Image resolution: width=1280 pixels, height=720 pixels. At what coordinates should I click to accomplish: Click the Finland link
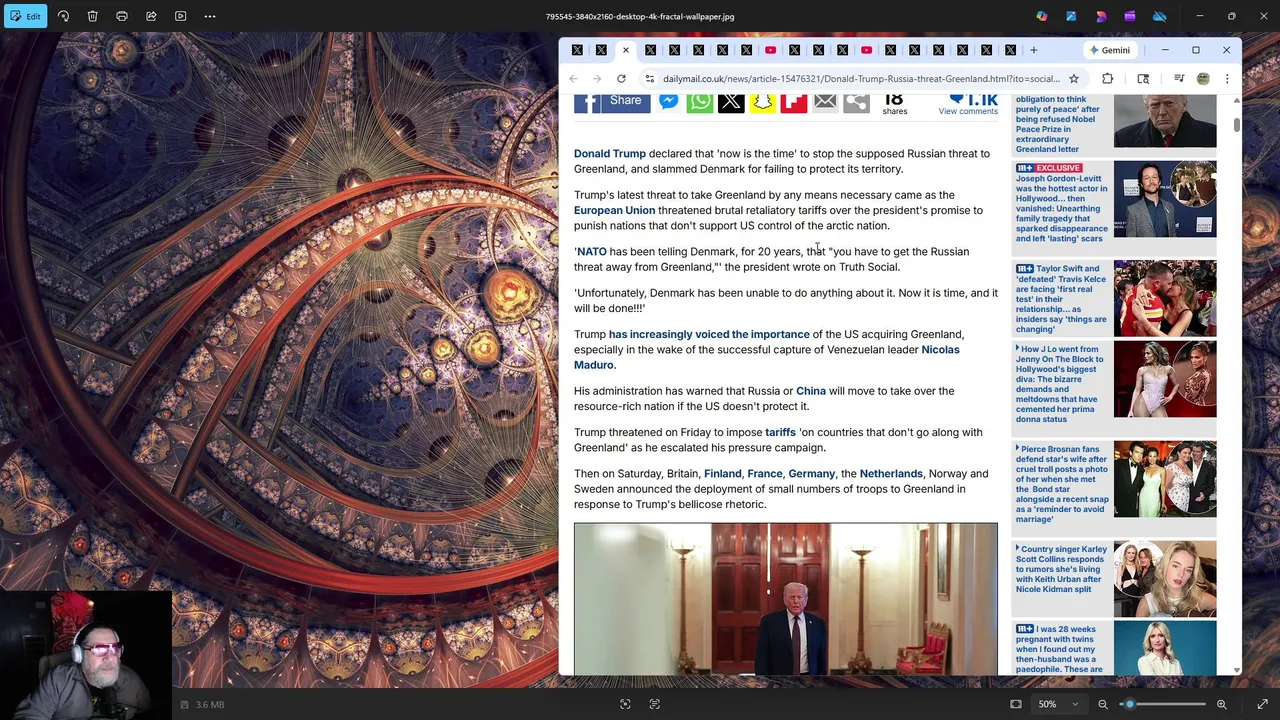point(722,473)
